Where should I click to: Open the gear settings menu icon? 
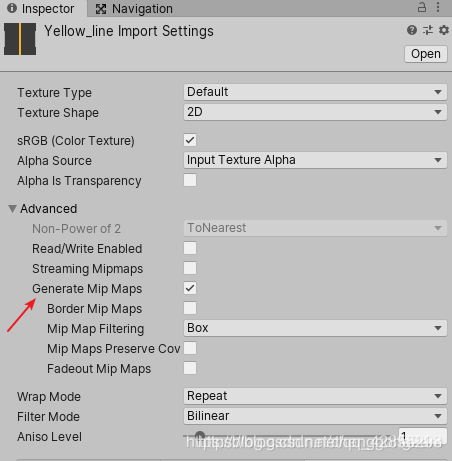[x=444, y=30]
